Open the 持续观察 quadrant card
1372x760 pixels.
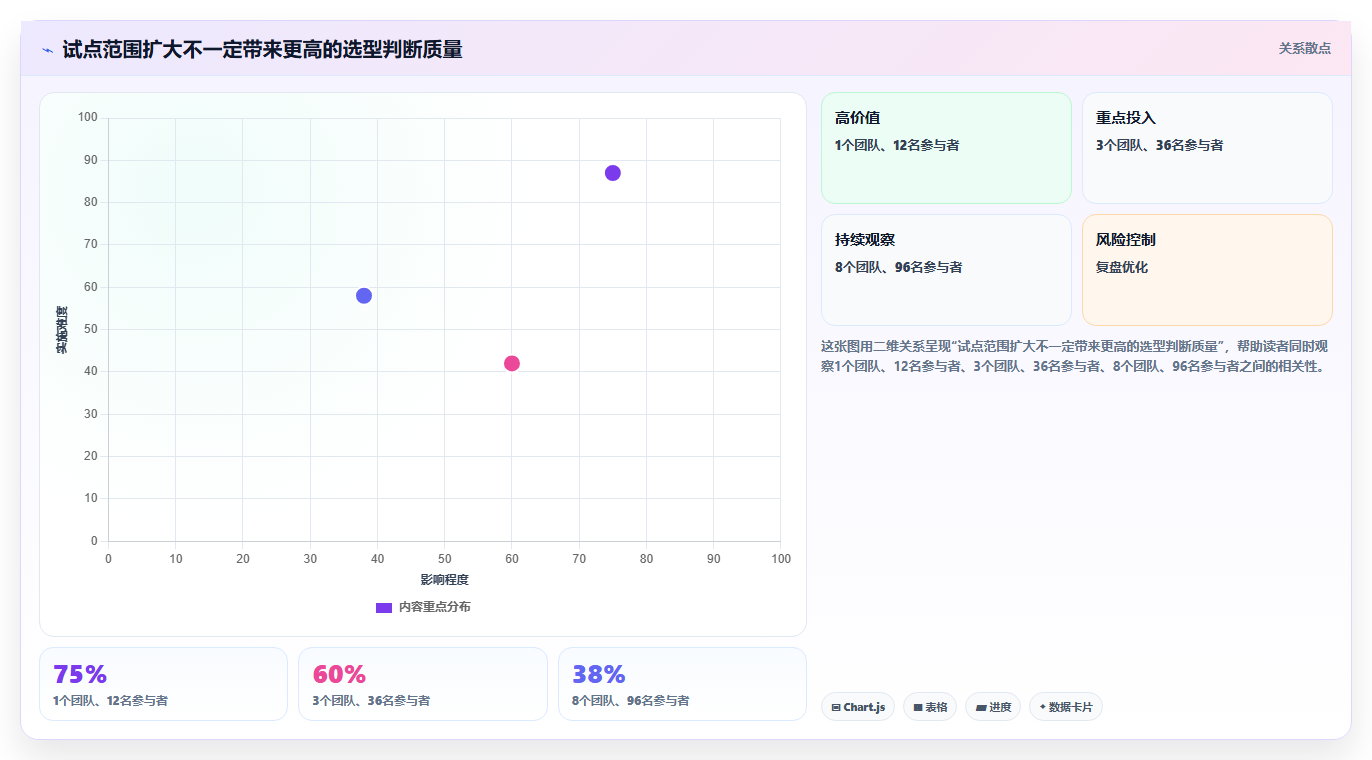[946, 270]
